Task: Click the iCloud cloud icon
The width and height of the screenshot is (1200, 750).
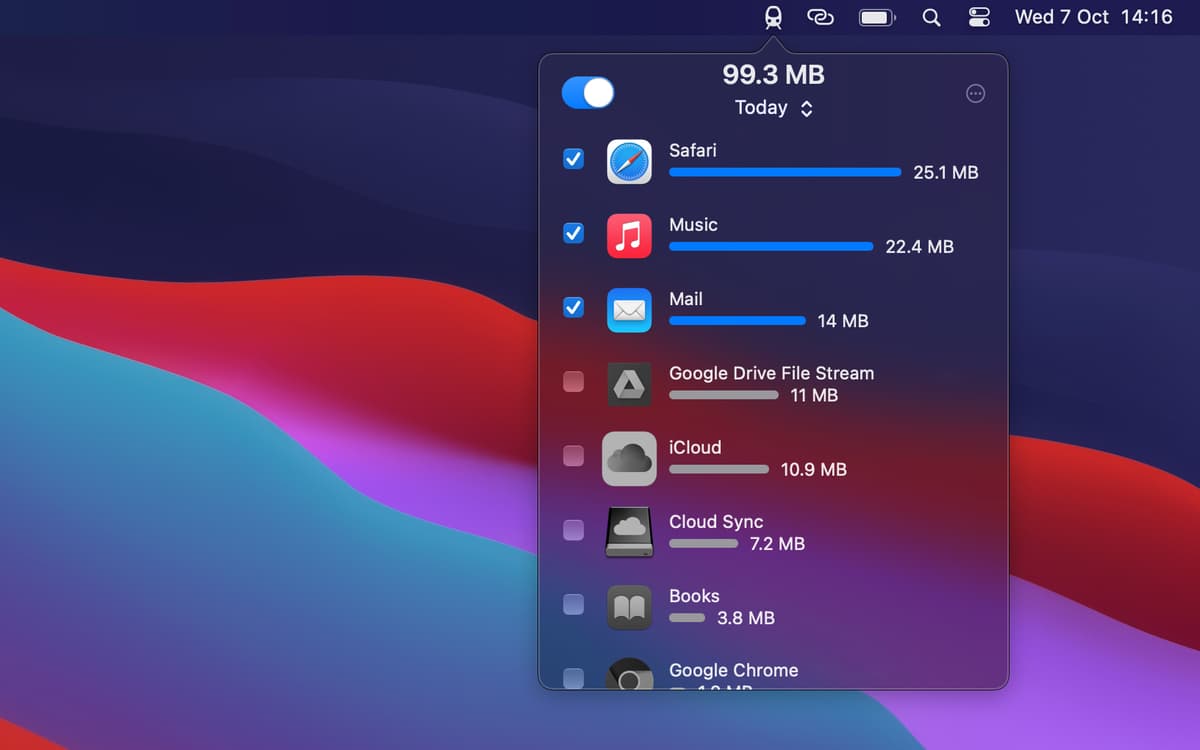Action: point(629,459)
